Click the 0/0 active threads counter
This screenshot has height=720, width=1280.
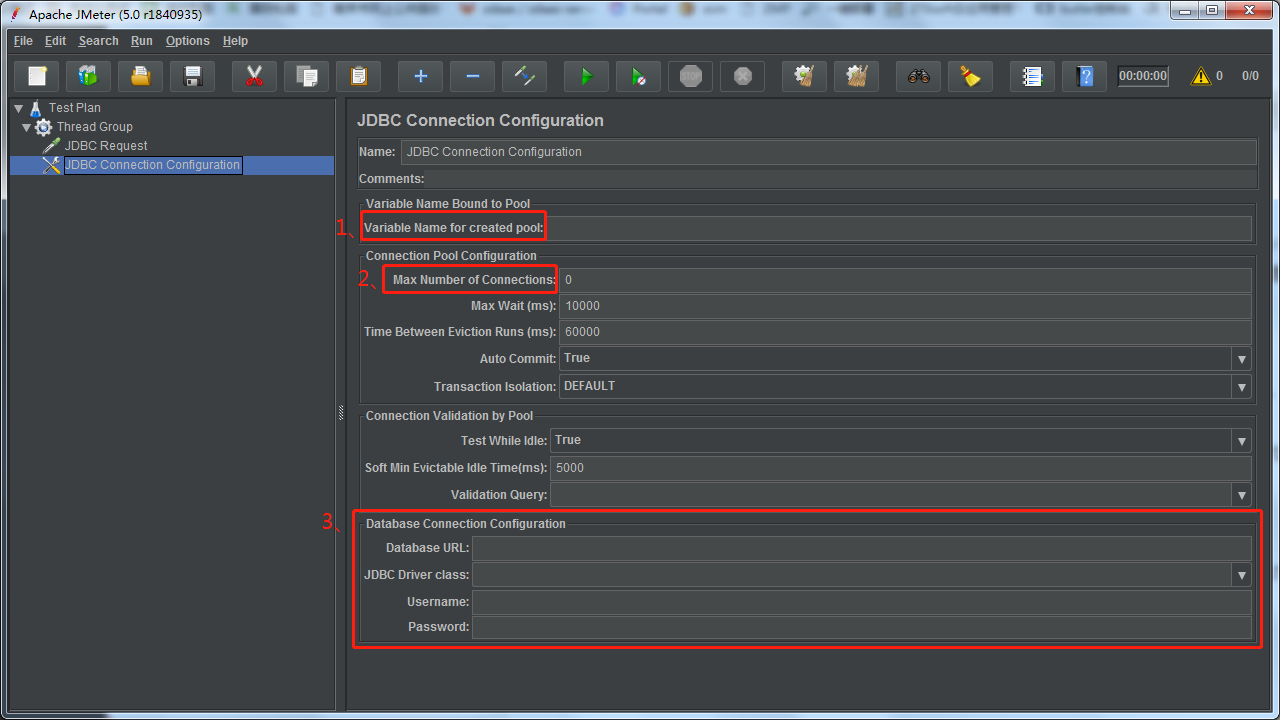[x=1250, y=76]
